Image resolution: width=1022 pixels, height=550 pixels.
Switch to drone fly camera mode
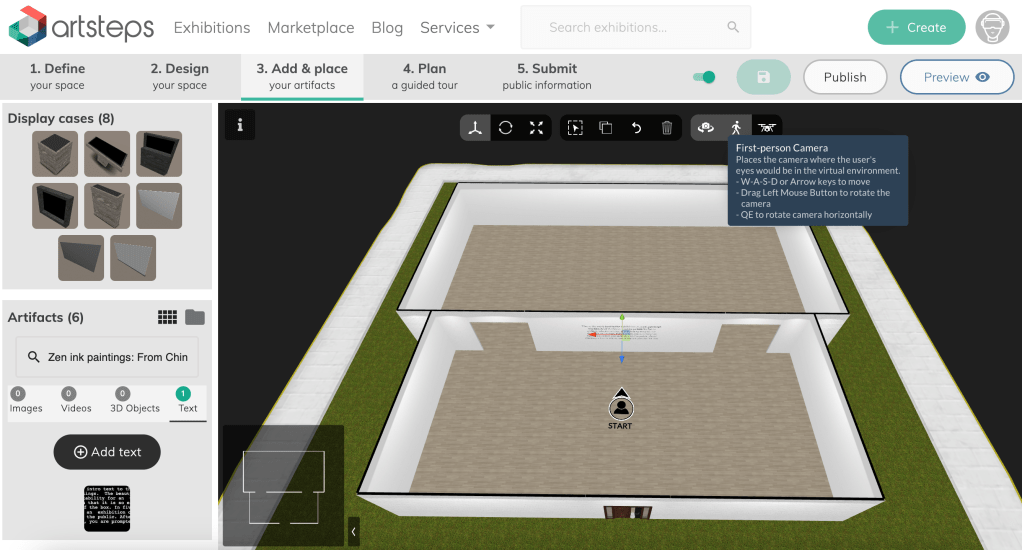tap(767, 128)
